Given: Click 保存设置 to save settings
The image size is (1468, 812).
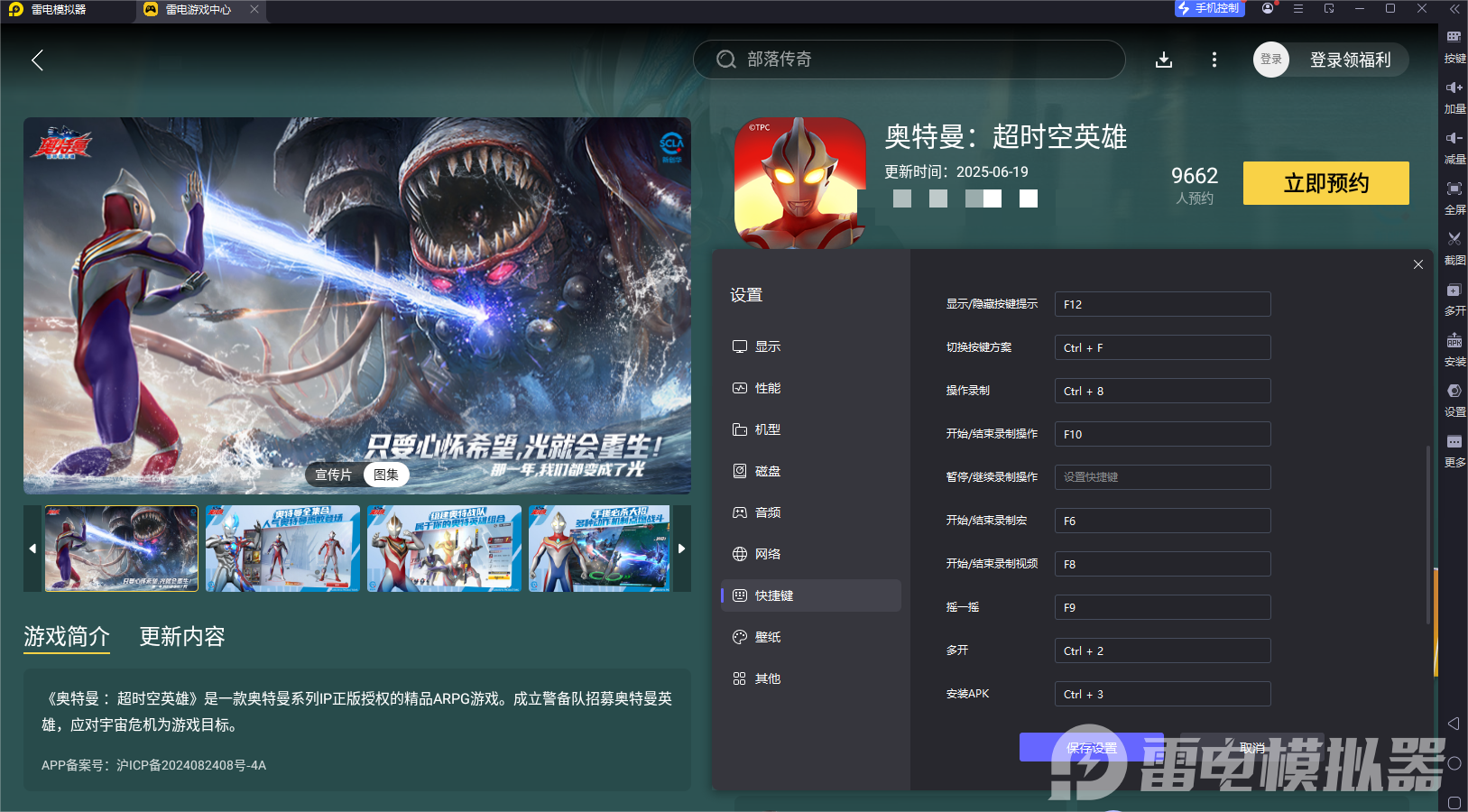Looking at the screenshot, I should coord(1091,747).
